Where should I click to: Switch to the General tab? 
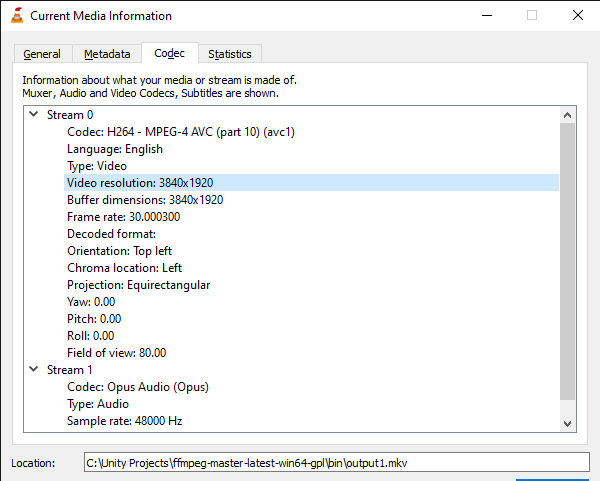pos(42,54)
